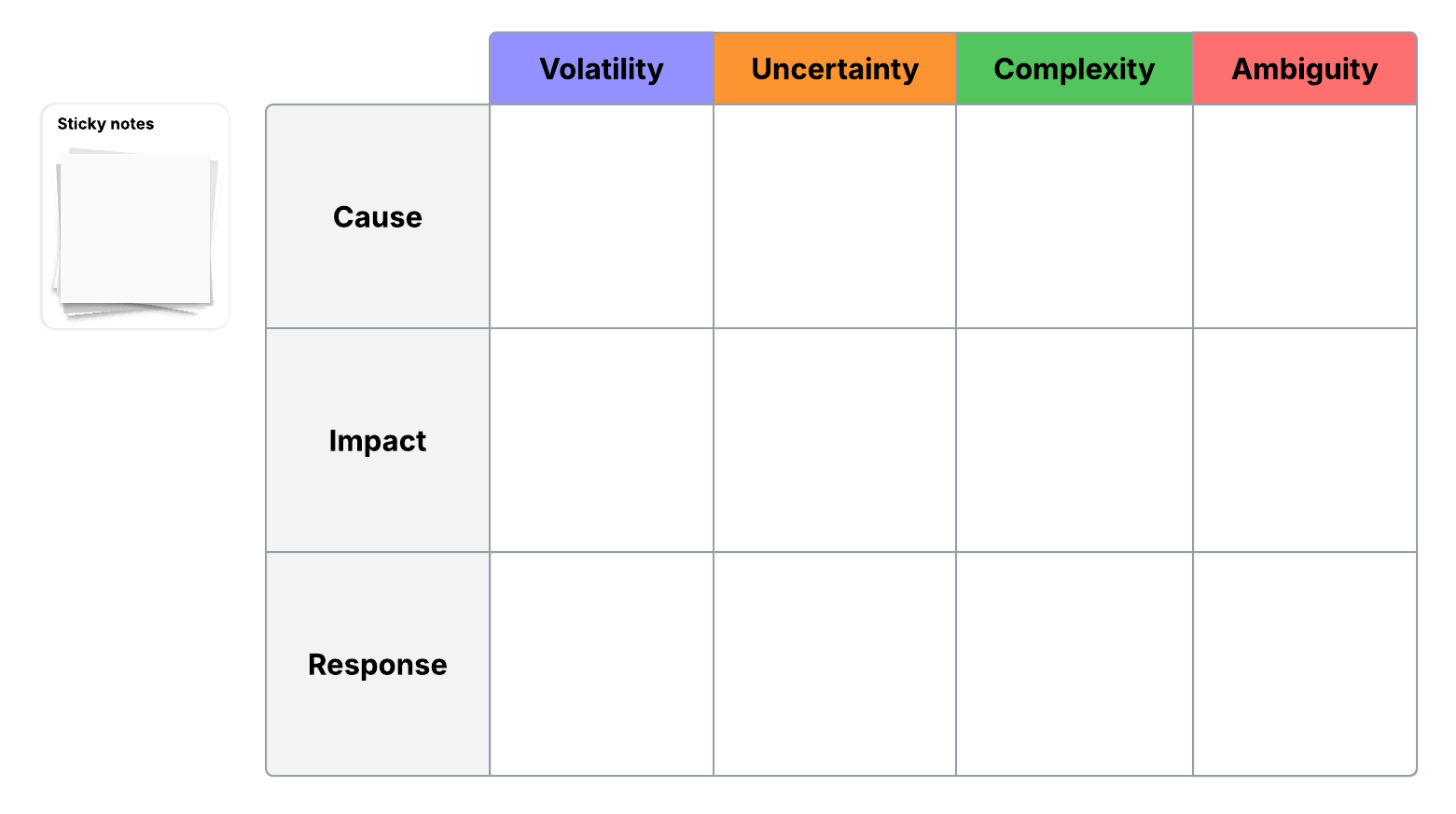Click the Sticky notes stack
The width and height of the screenshot is (1456, 814).
pyautogui.click(x=136, y=231)
